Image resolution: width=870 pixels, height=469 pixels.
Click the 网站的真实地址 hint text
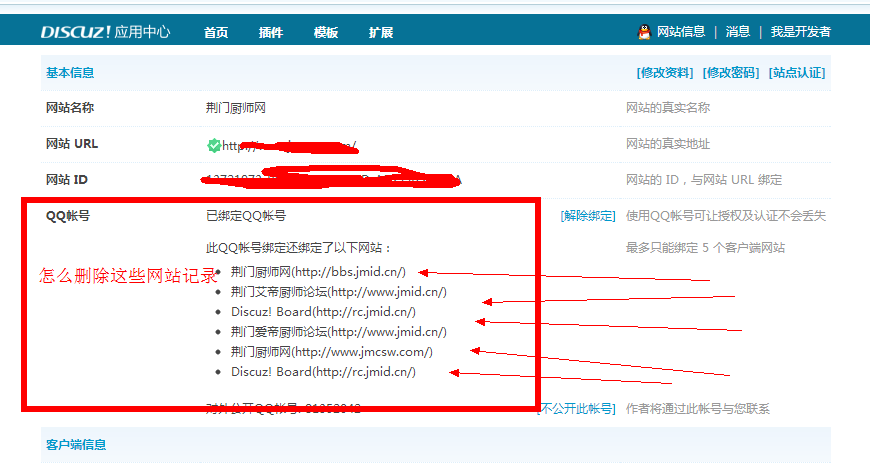(x=668, y=144)
